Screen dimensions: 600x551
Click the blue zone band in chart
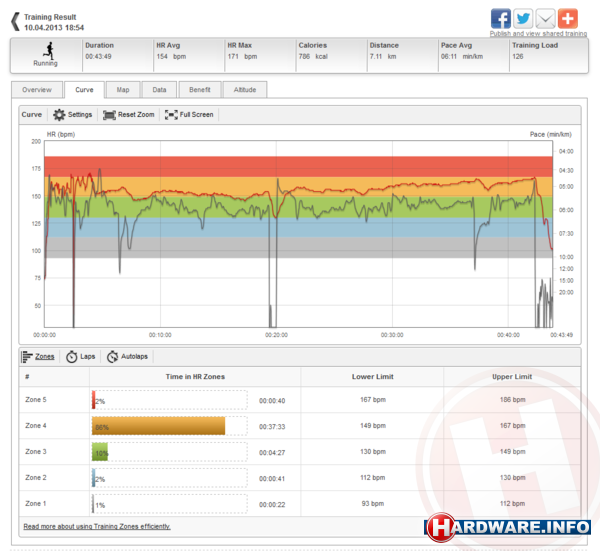(298, 228)
